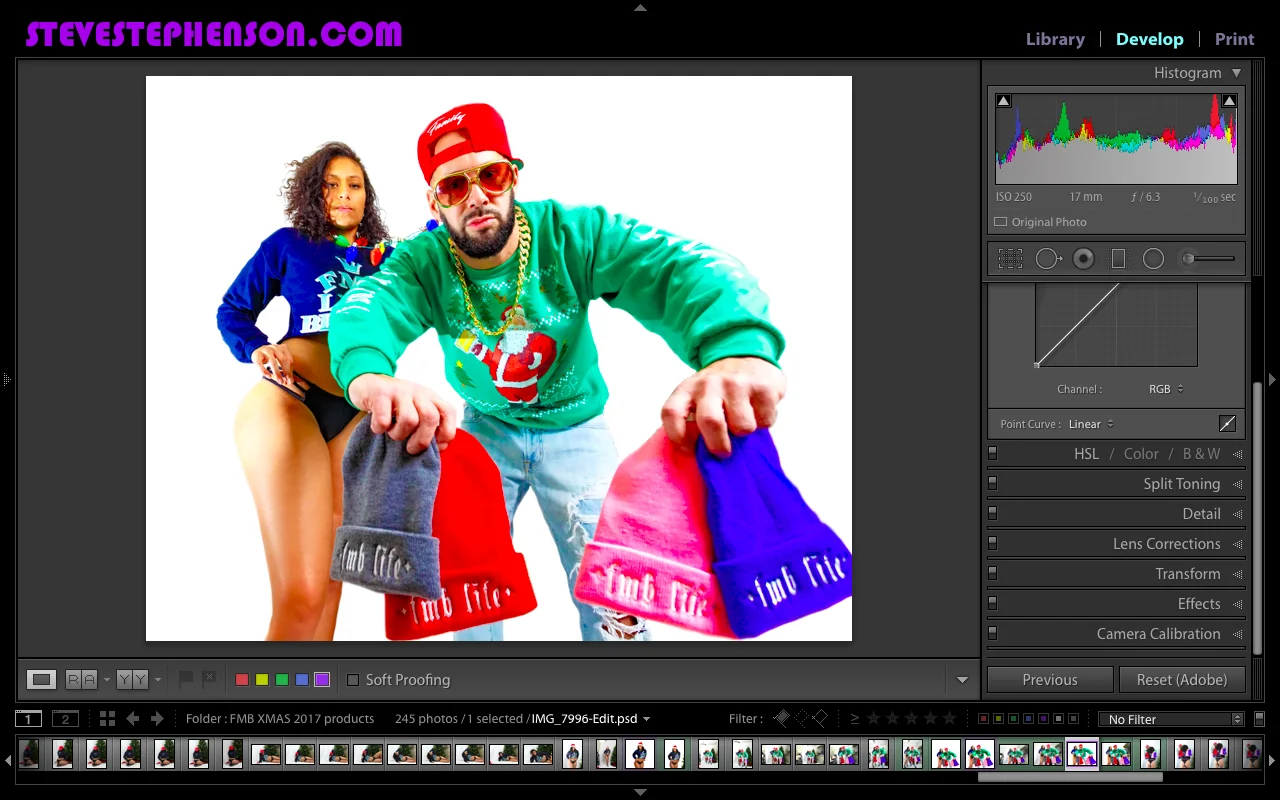This screenshot has height=800, width=1280.
Task: Go forward with the right arrow
Action: pyautogui.click(x=157, y=719)
